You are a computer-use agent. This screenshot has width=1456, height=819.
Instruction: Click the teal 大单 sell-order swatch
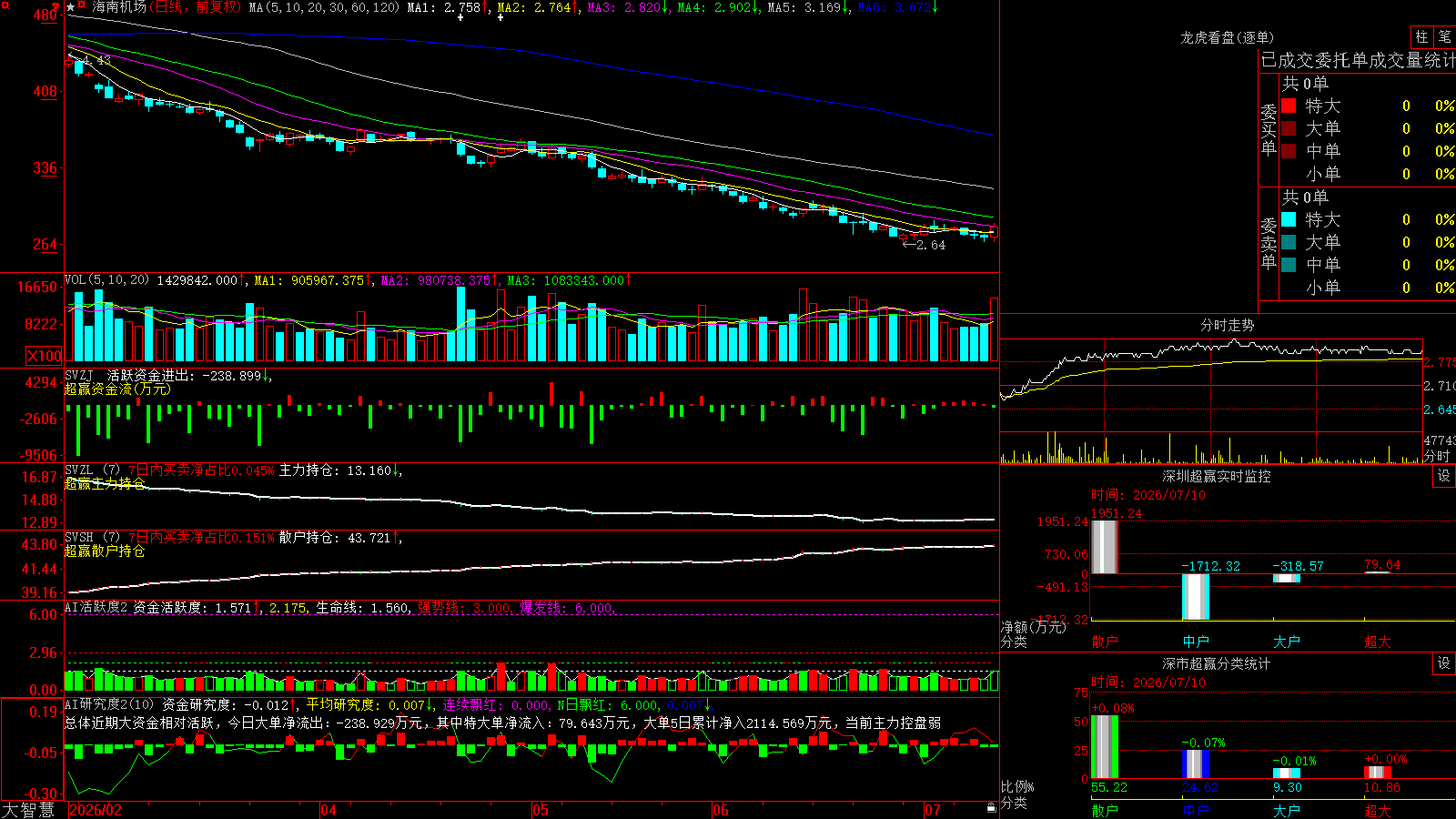[1289, 242]
